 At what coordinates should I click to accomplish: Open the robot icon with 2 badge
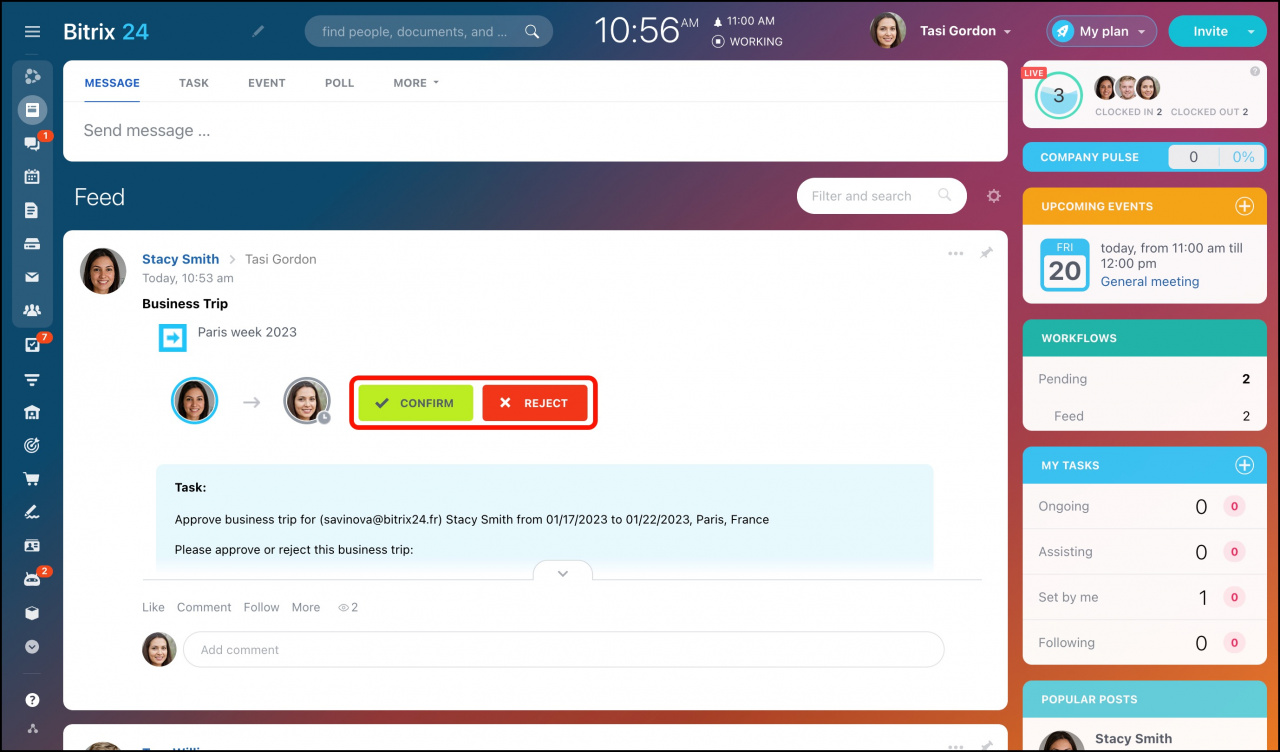pos(32,579)
